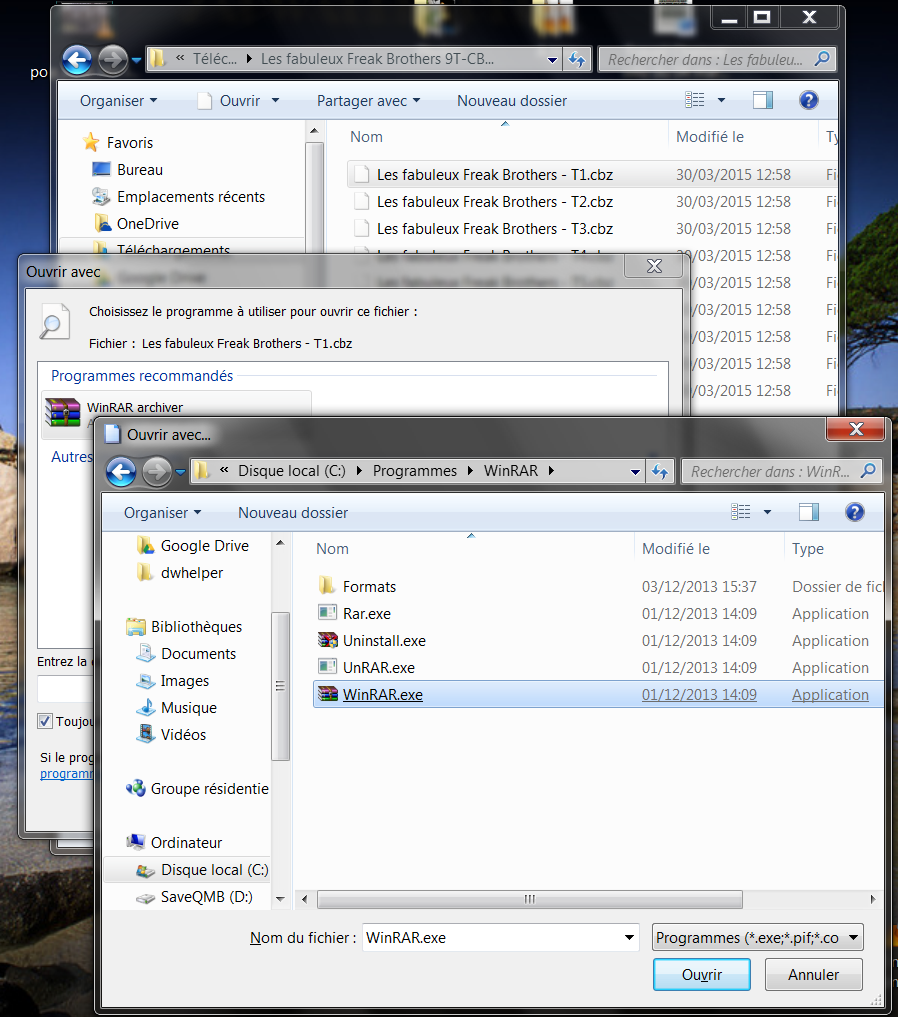Select Disque local (C:) in the sidebar

click(x=214, y=870)
